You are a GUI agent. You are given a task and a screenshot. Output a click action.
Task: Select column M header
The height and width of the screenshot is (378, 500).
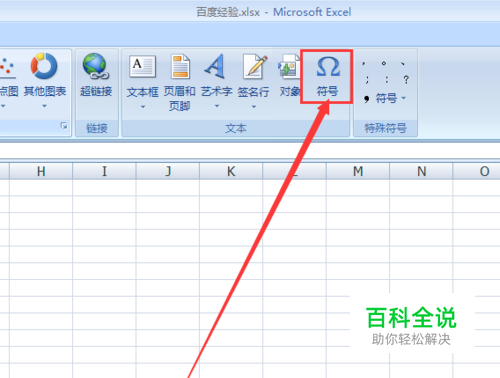[358, 171]
